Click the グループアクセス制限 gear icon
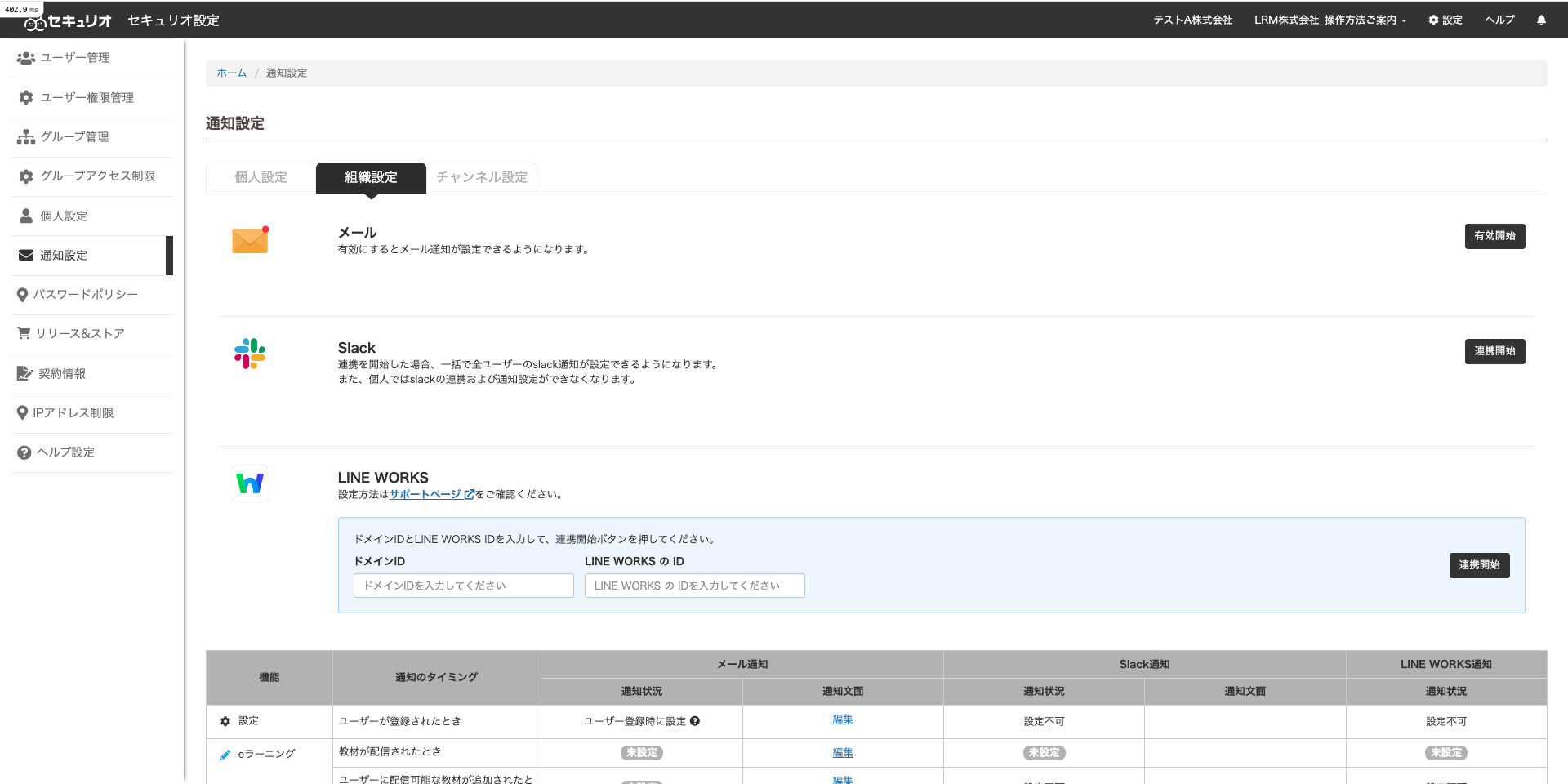The height and width of the screenshot is (784, 1568). tap(26, 176)
